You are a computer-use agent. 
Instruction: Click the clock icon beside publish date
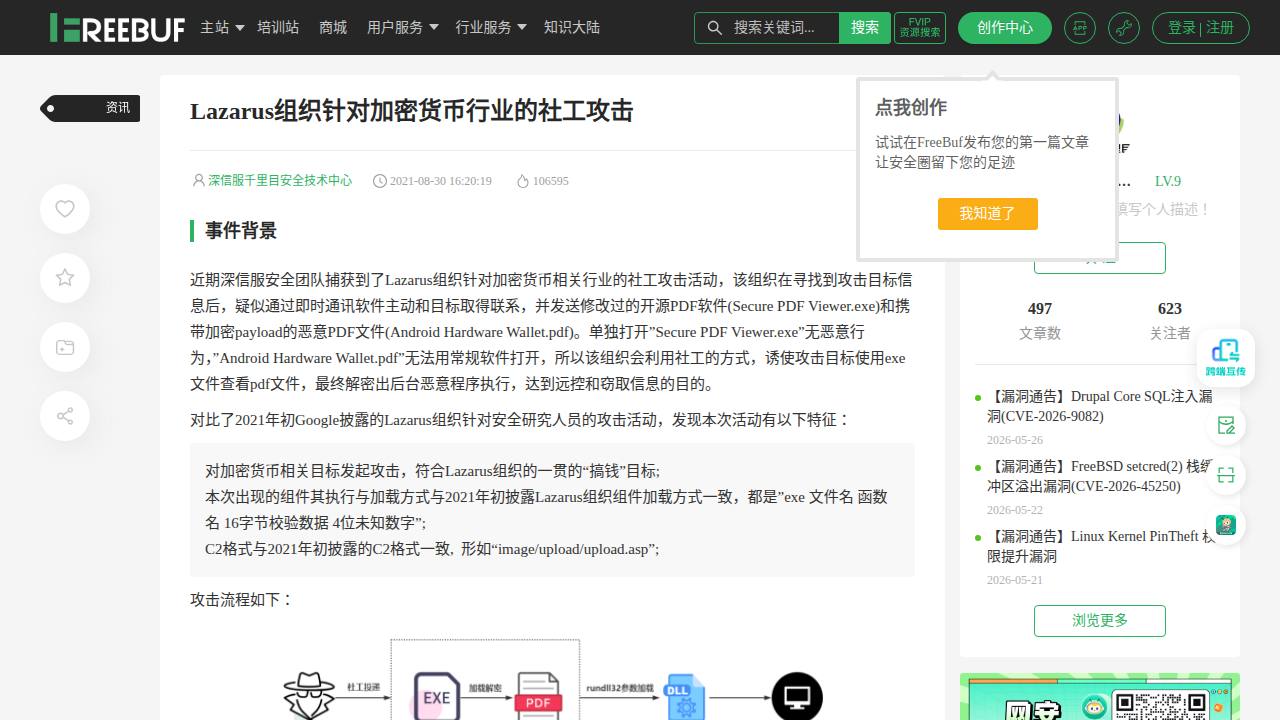click(x=380, y=181)
